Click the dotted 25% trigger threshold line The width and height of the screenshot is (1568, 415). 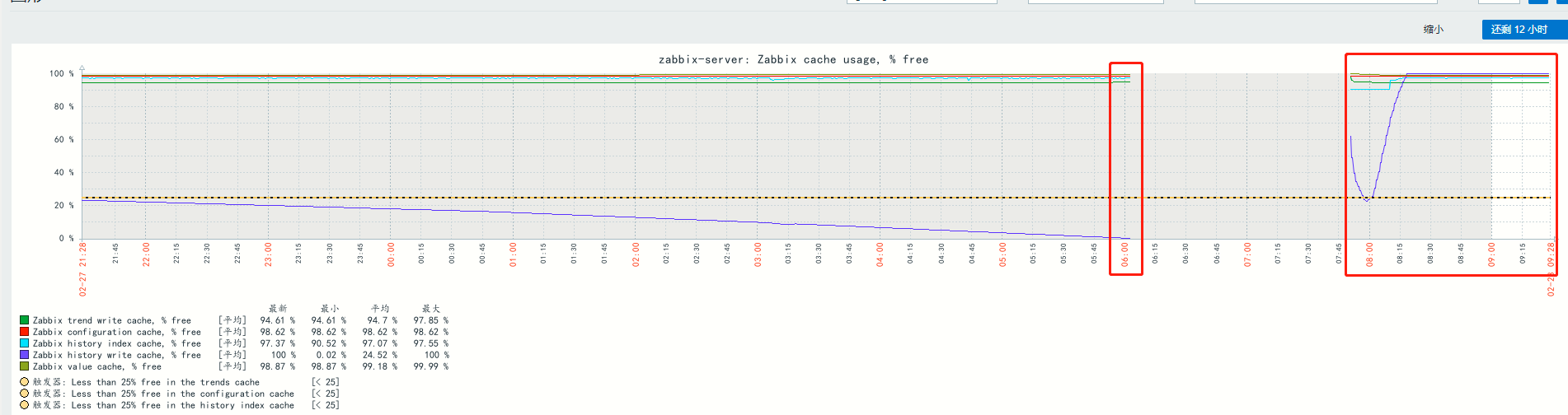pyautogui.click(x=816, y=198)
